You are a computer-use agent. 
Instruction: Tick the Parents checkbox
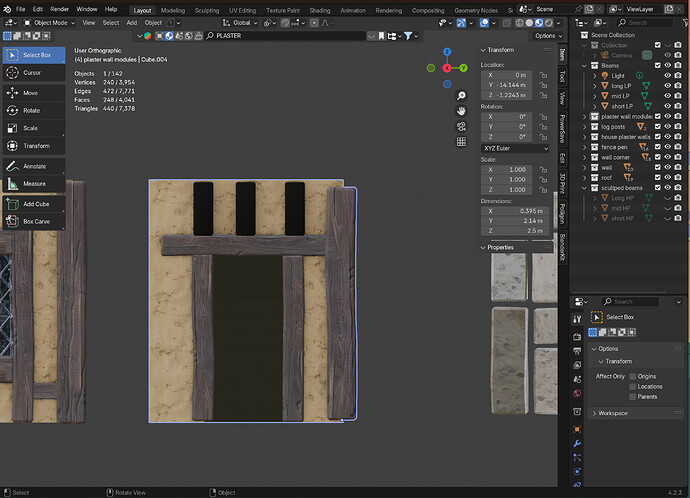(x=632, y=397)
